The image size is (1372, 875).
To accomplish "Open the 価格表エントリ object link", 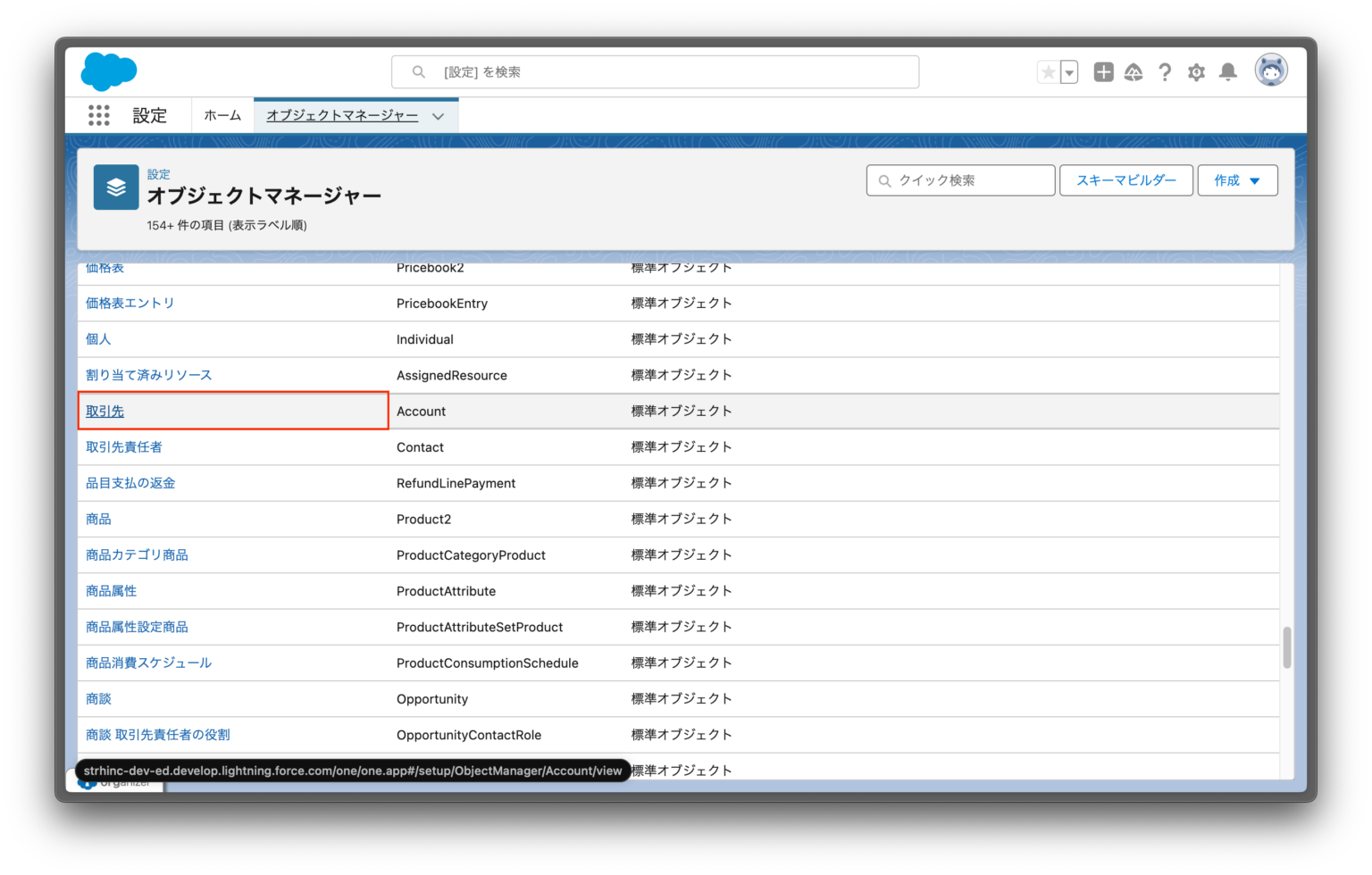I will point(130,304).
